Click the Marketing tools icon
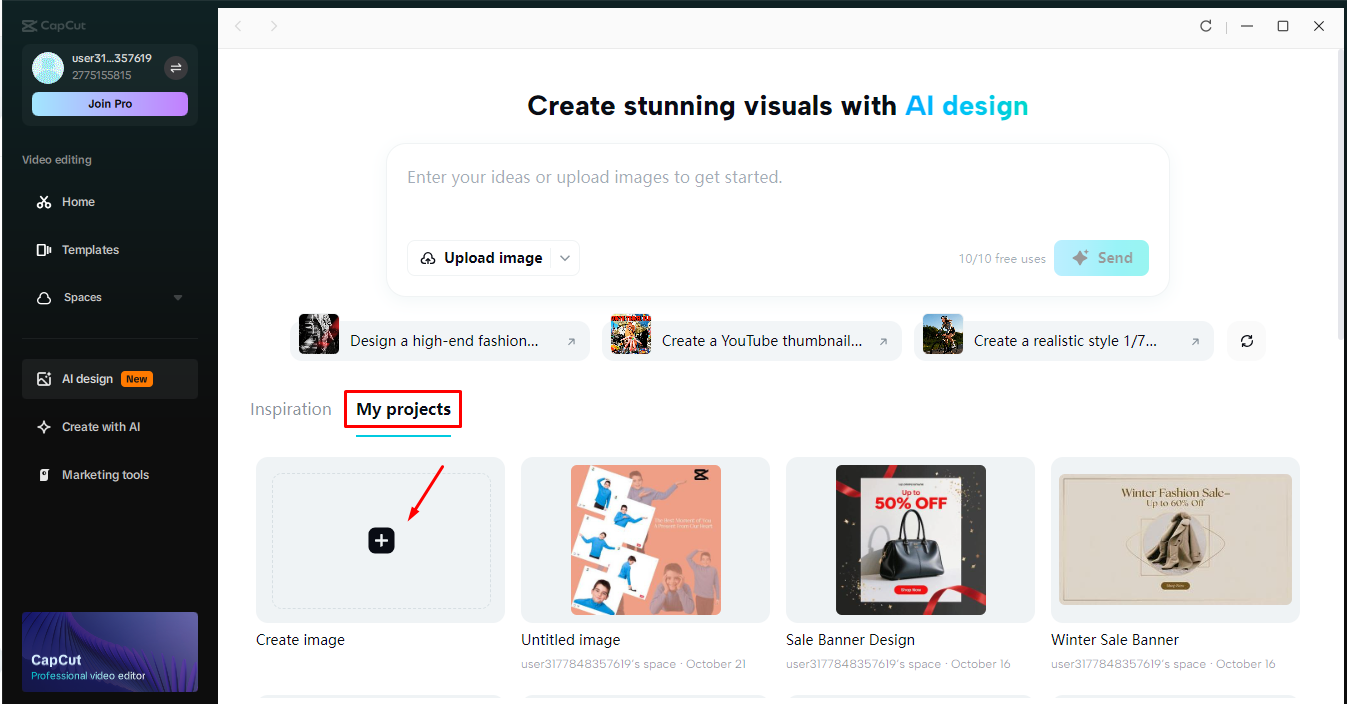The width and height of the screenshot is (1347, 704). pos(44,475)
